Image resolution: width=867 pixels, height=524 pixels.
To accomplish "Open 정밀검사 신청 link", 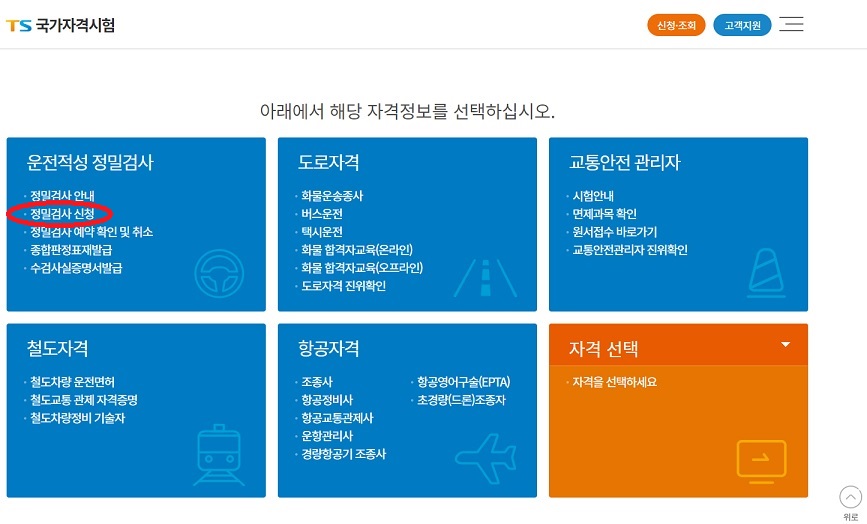I will click(x=62, y=214).
